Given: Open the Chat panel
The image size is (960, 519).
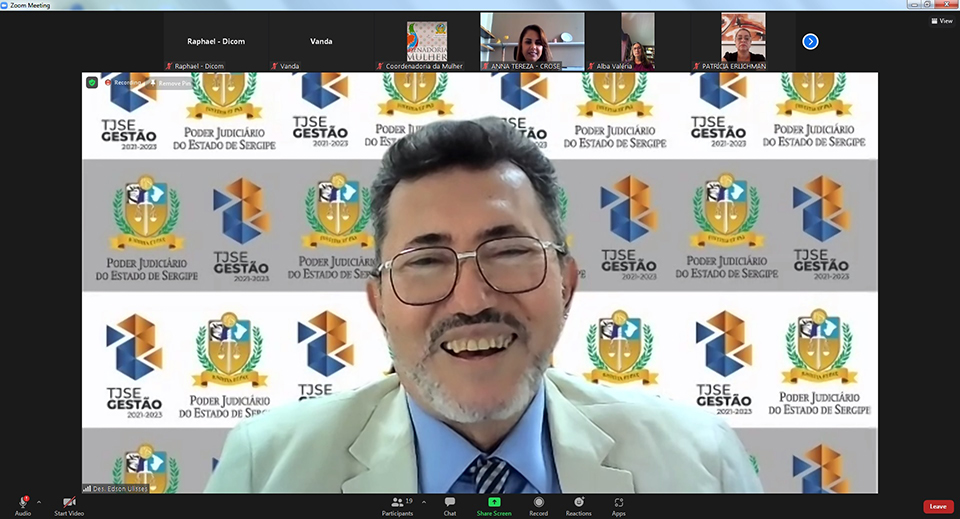Looking at the screenshot, I should coord(450,503).
